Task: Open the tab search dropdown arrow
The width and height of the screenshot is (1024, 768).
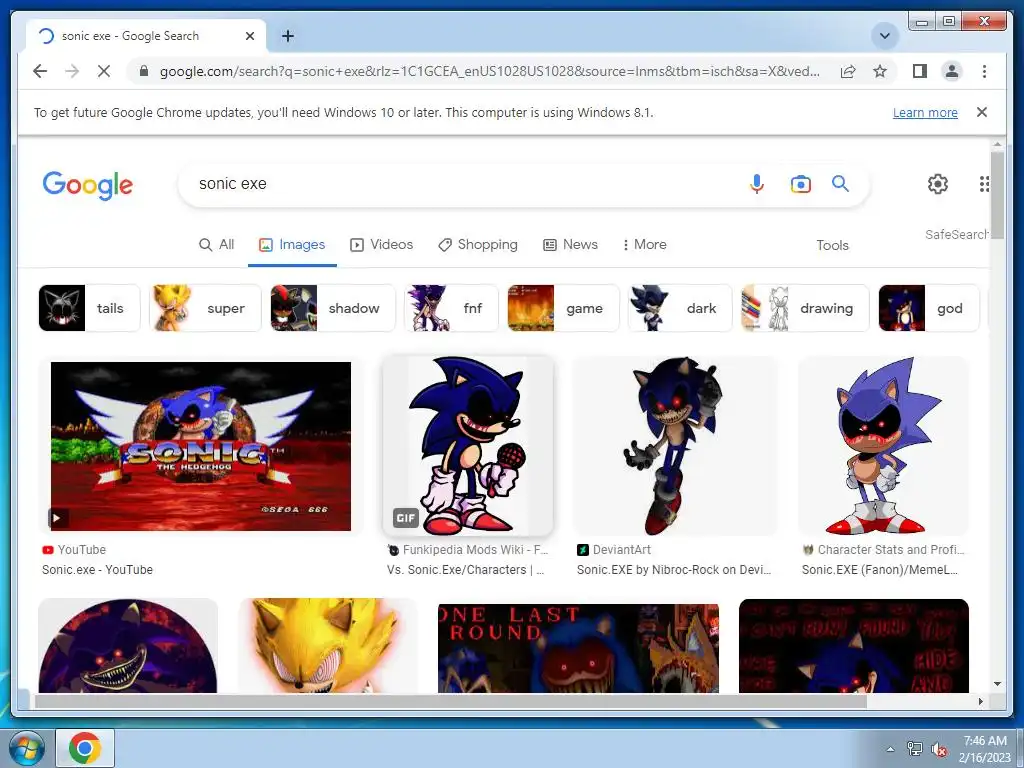Action: tap(885, 36)
